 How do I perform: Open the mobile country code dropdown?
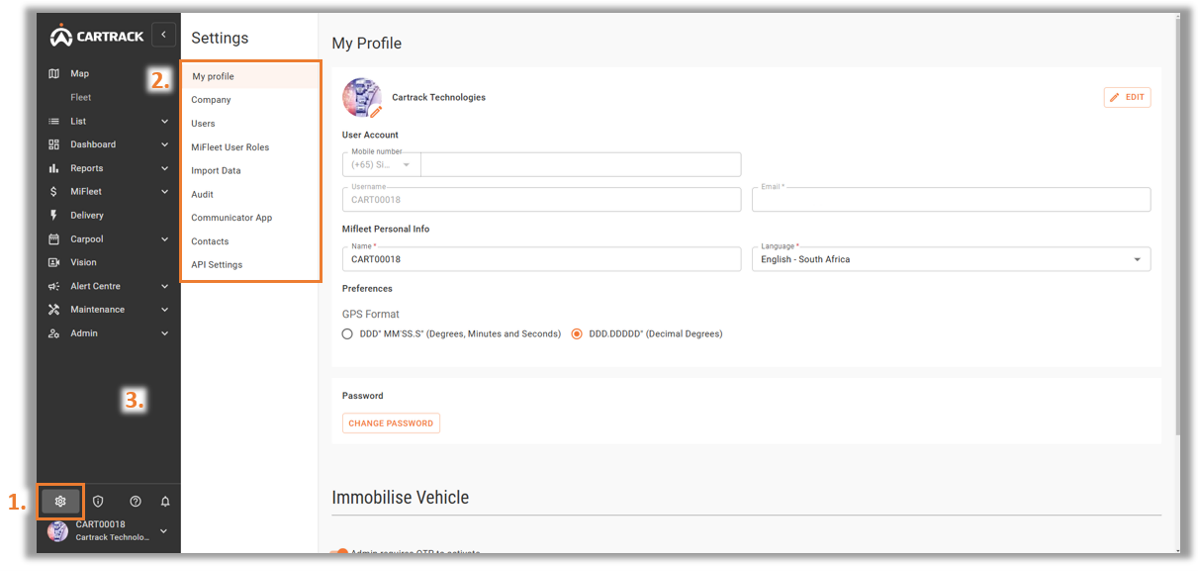click(x=381, y=164)
